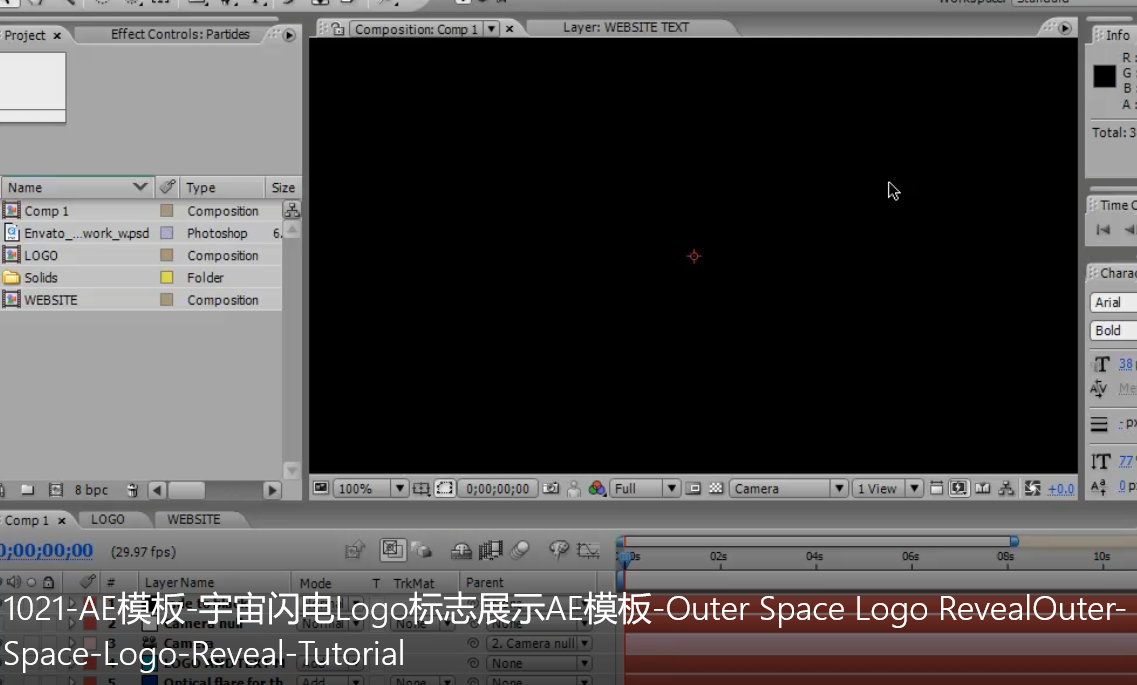The image size is (1137, 685).
Task: Click the Size column header in Project
Action: pyautogui.click(x=283, y=187)
